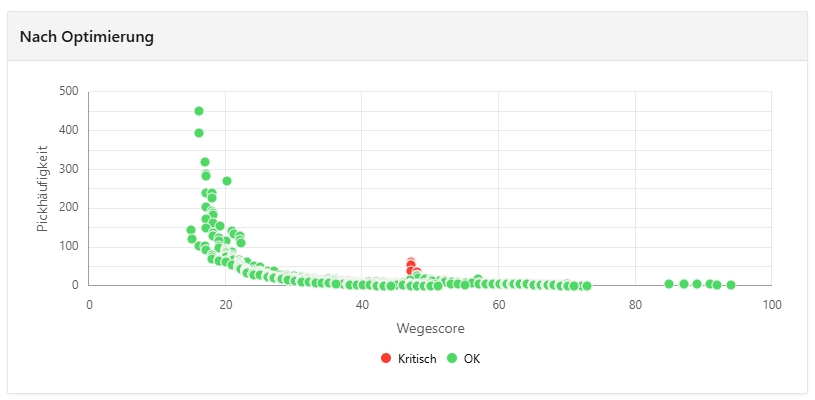Screen dimensions: 815x400
Task: Click the red Kritisch legend color dot
Action: [386, 358]
